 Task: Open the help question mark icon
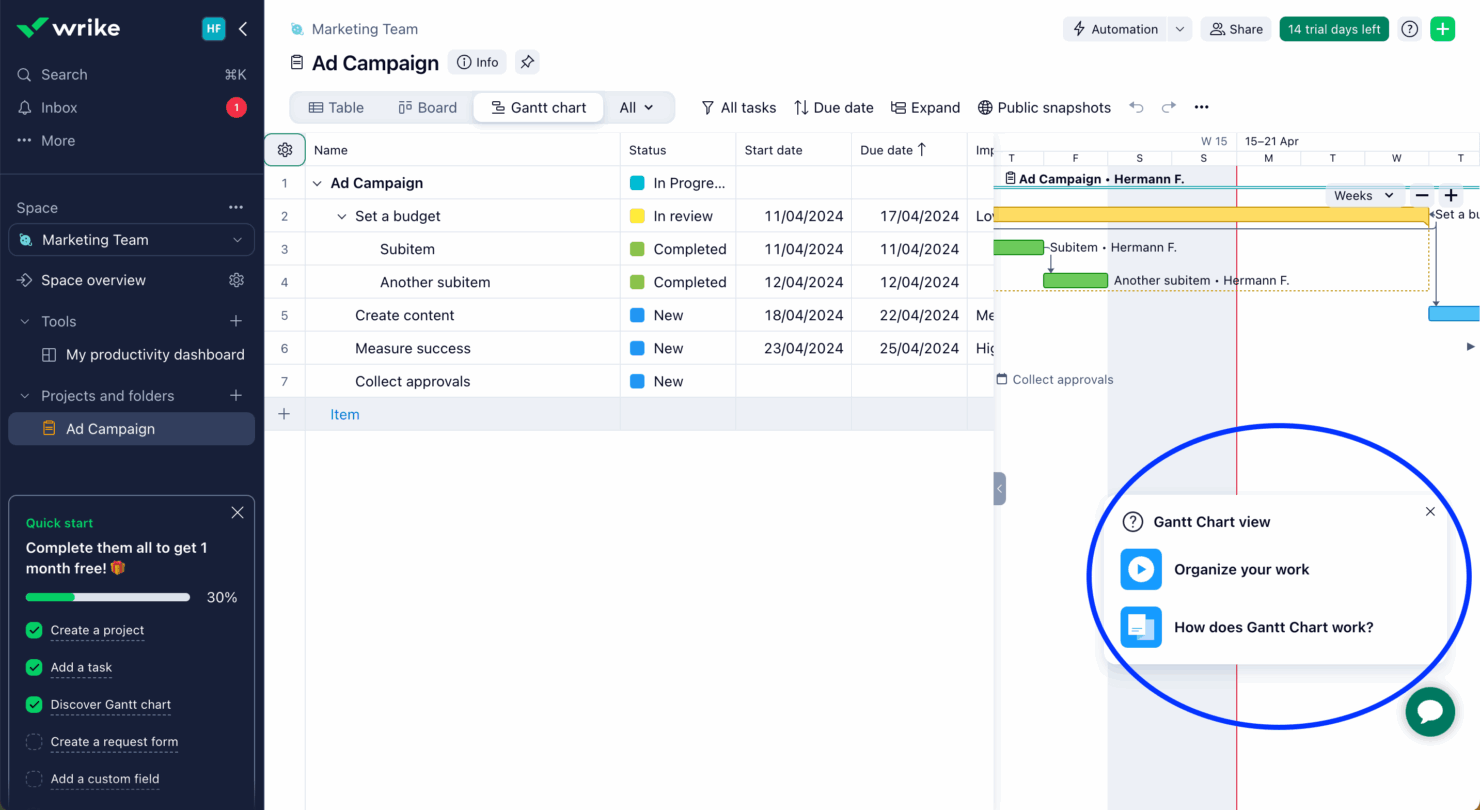[x=1409, y=29]
